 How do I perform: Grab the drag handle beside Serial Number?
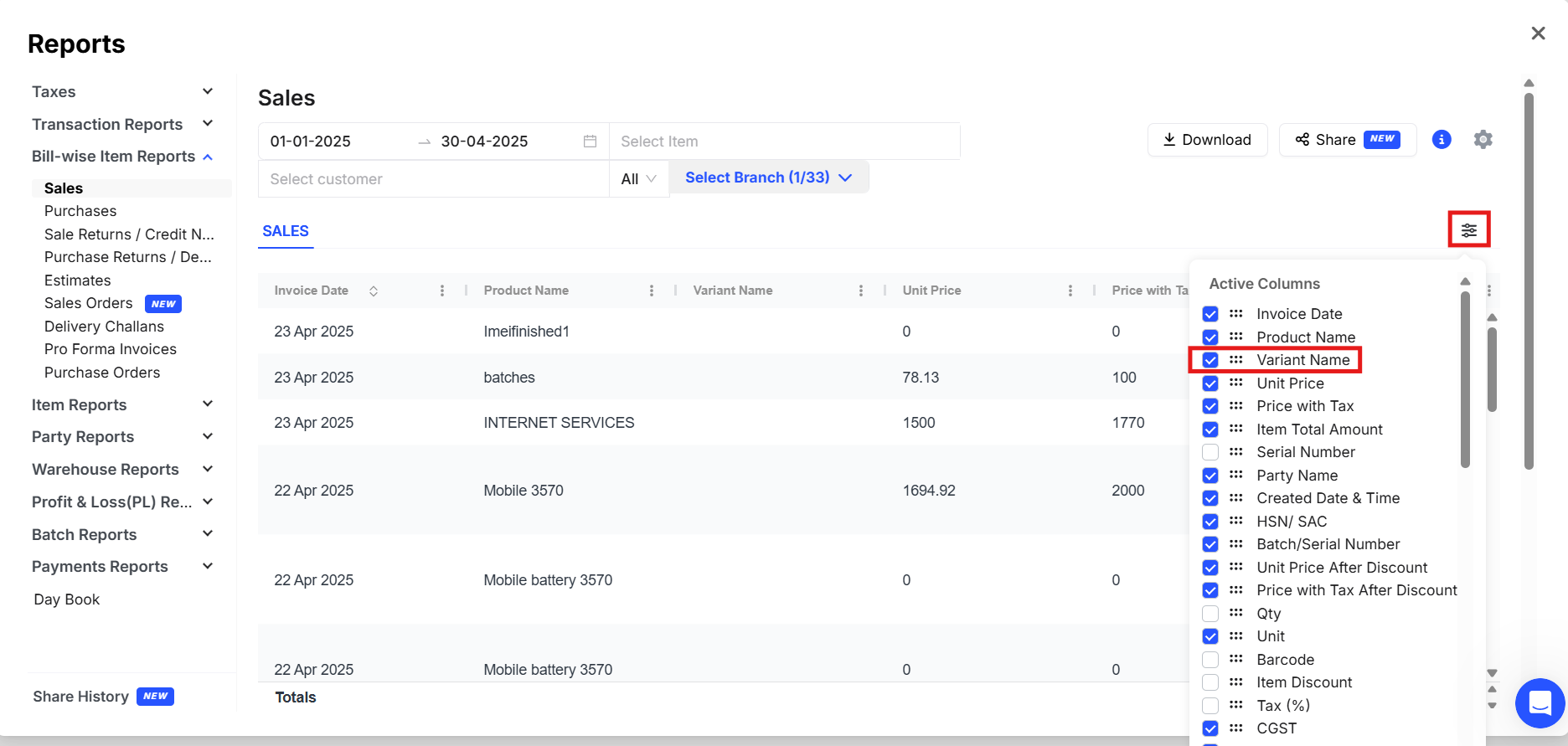(1235, 452)
